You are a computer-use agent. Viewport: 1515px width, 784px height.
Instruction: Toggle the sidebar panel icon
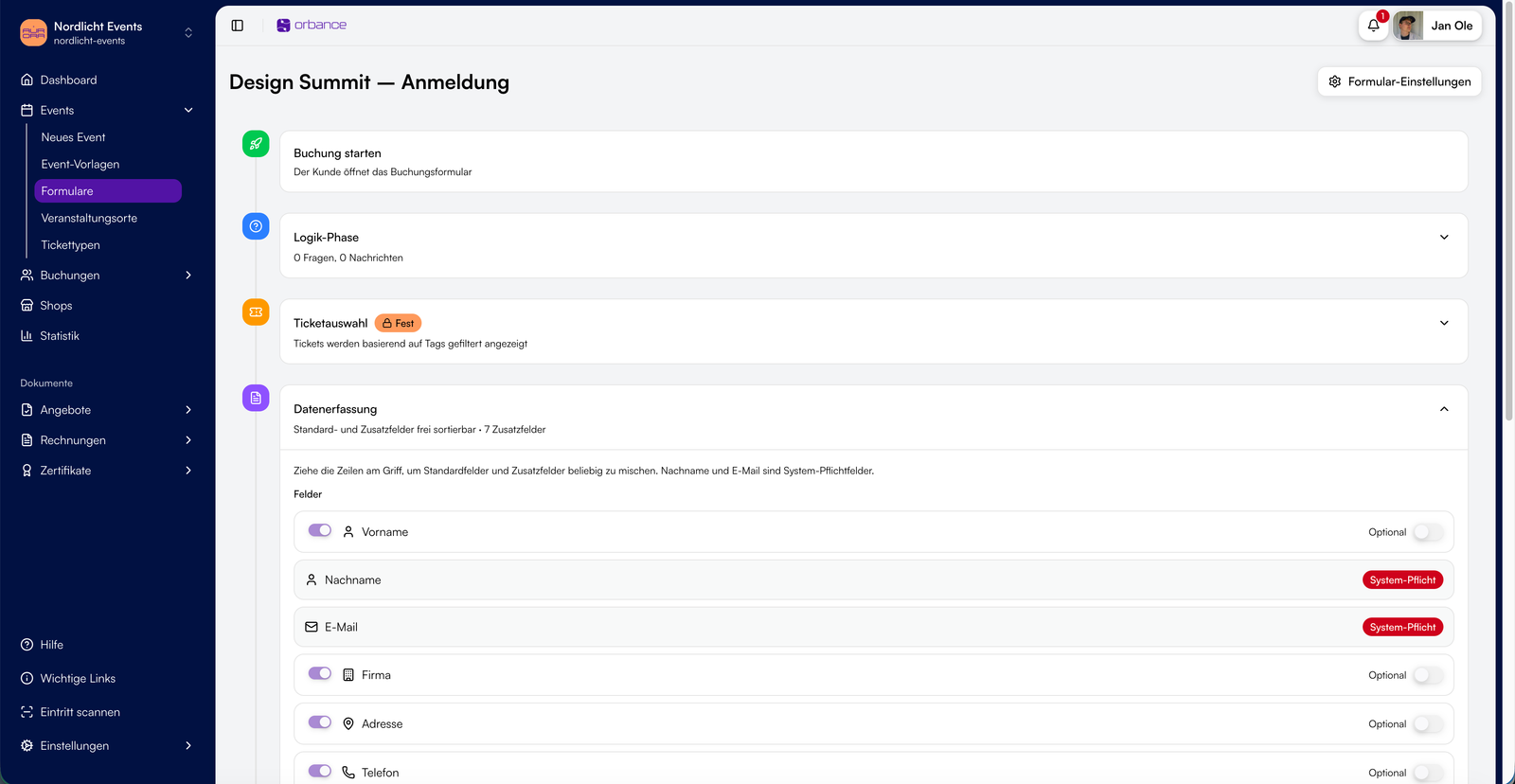(238, 26)
